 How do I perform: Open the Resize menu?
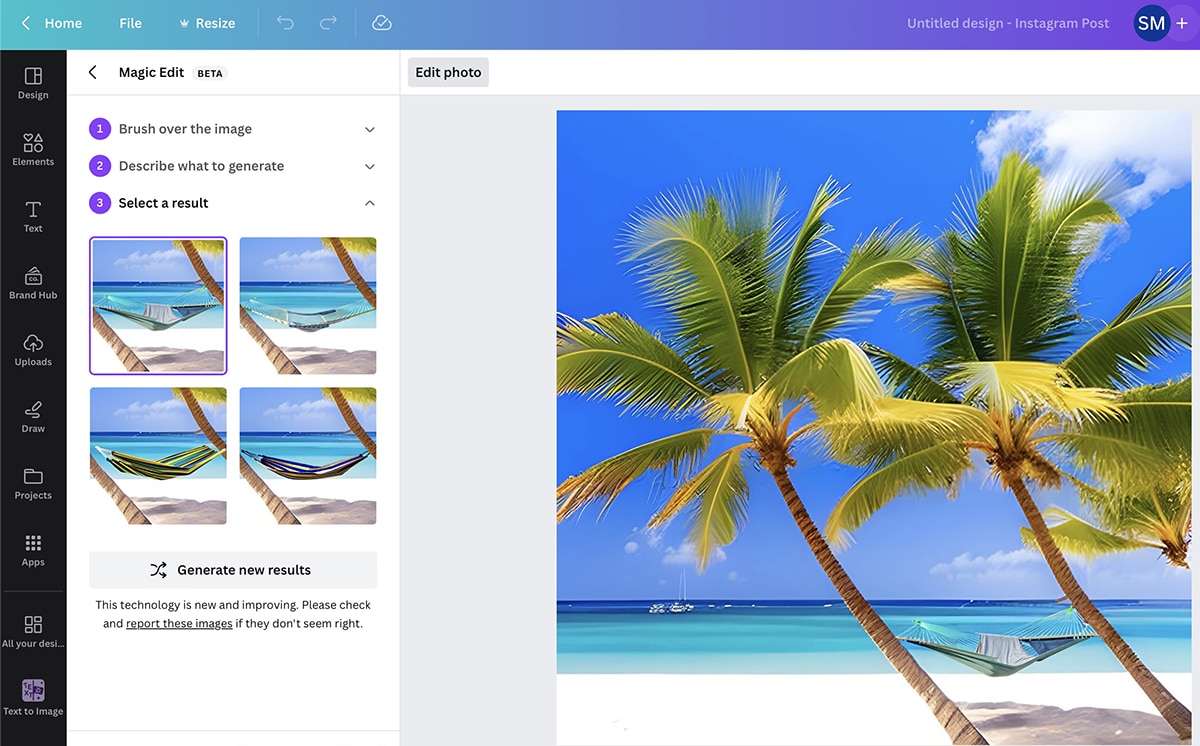click(x=206, y=23)
